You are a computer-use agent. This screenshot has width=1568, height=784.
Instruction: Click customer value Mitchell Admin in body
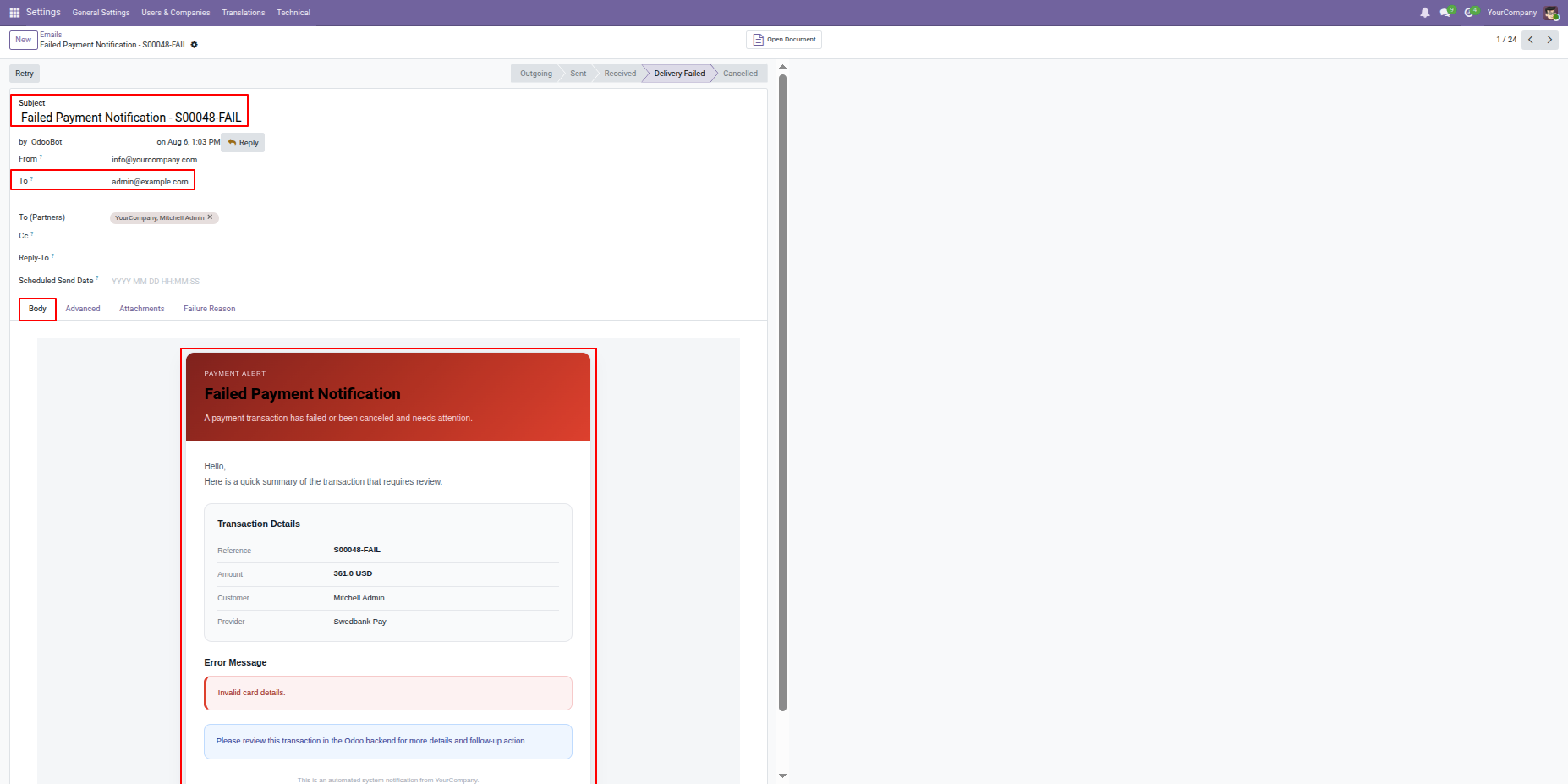point(359,598)
